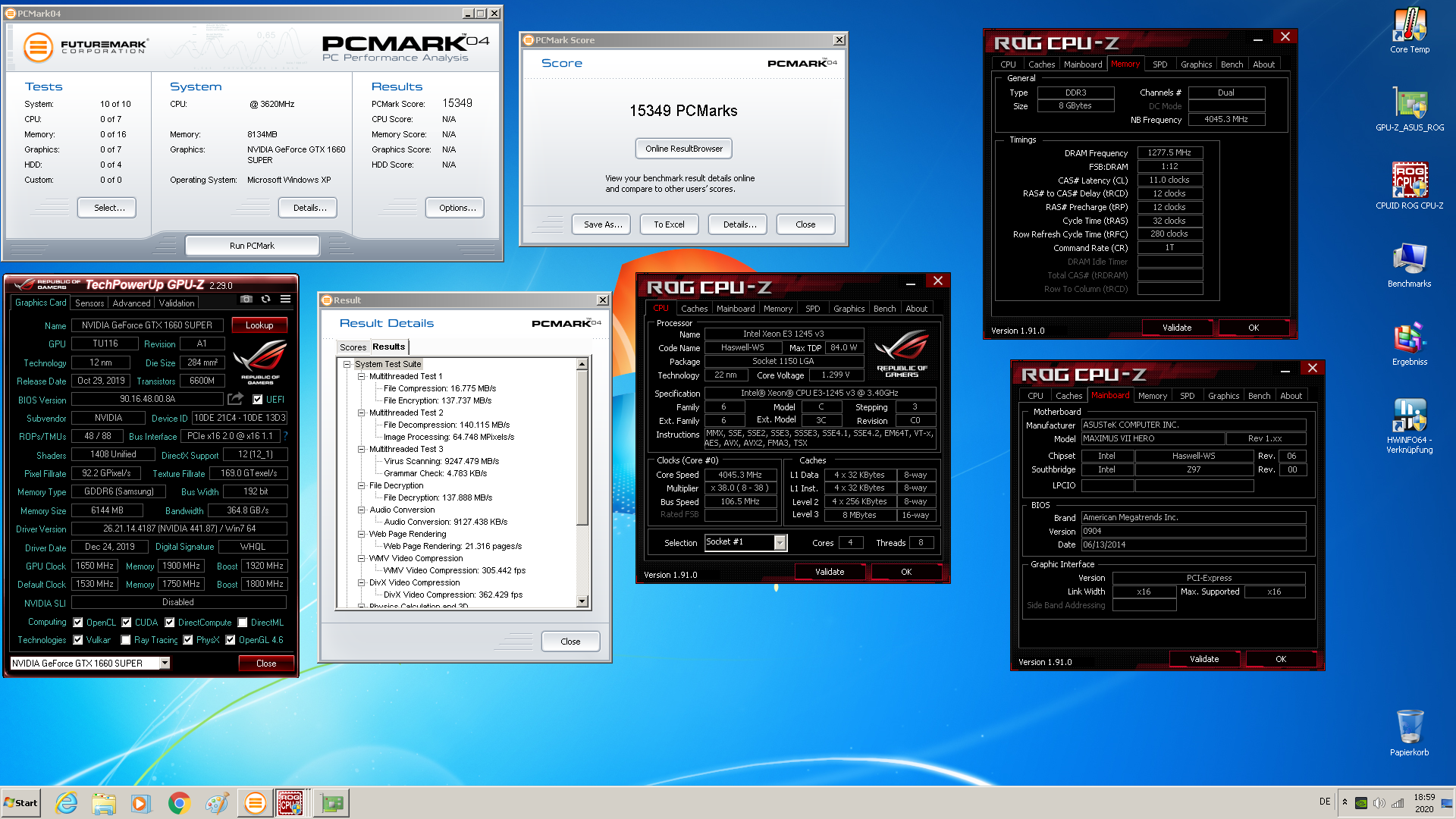
Task: Toggle the UEFI checkbox in GPU-Z
Action: (258, 400)
